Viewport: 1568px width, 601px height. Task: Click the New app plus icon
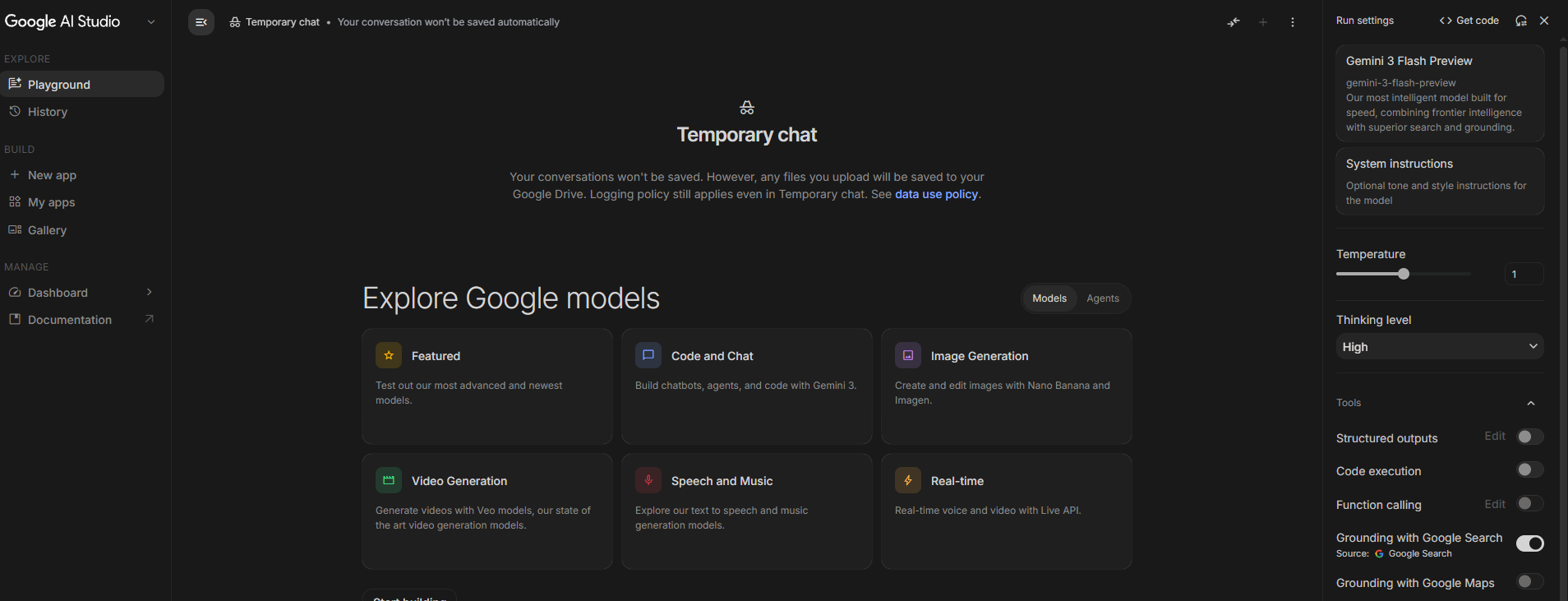pyautogui.click(x=15, y=174)
